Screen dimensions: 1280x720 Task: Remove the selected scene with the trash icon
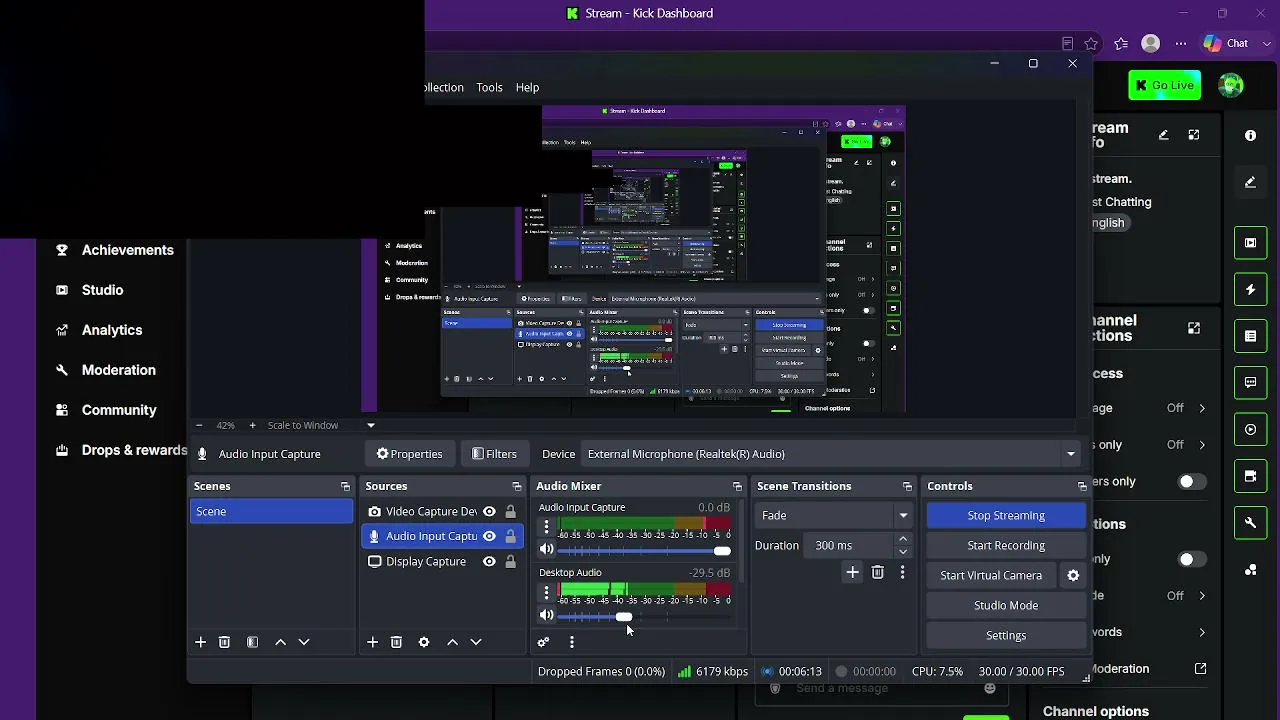(x=224, y=642)
